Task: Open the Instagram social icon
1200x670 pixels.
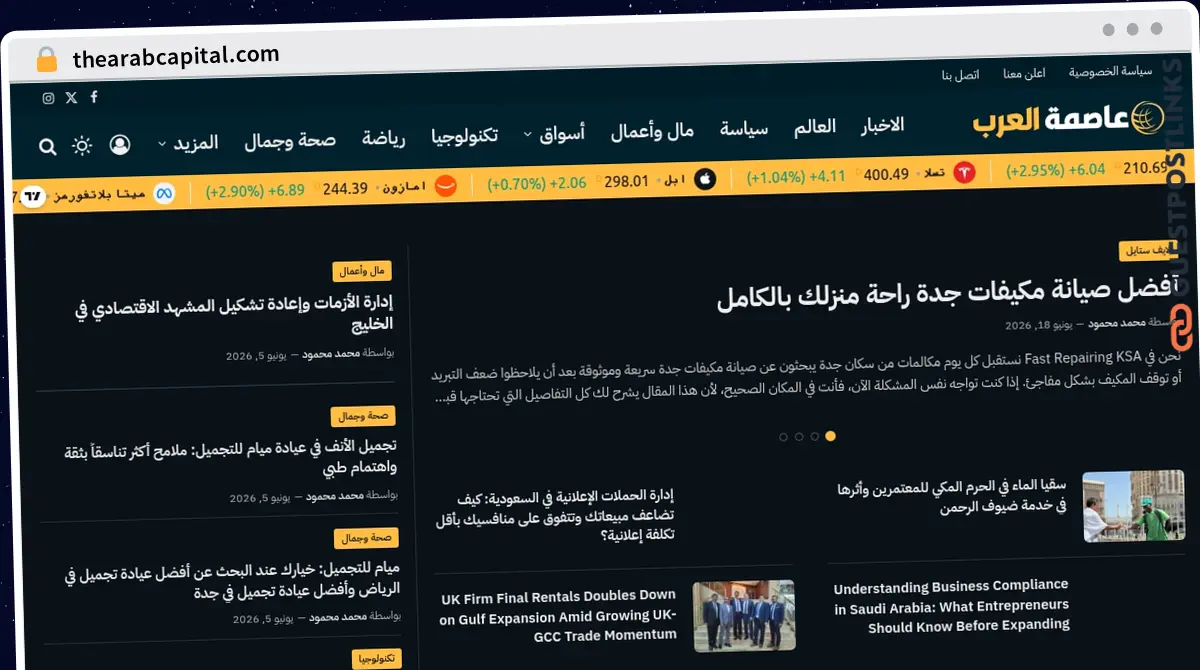Action: point(48,98)
